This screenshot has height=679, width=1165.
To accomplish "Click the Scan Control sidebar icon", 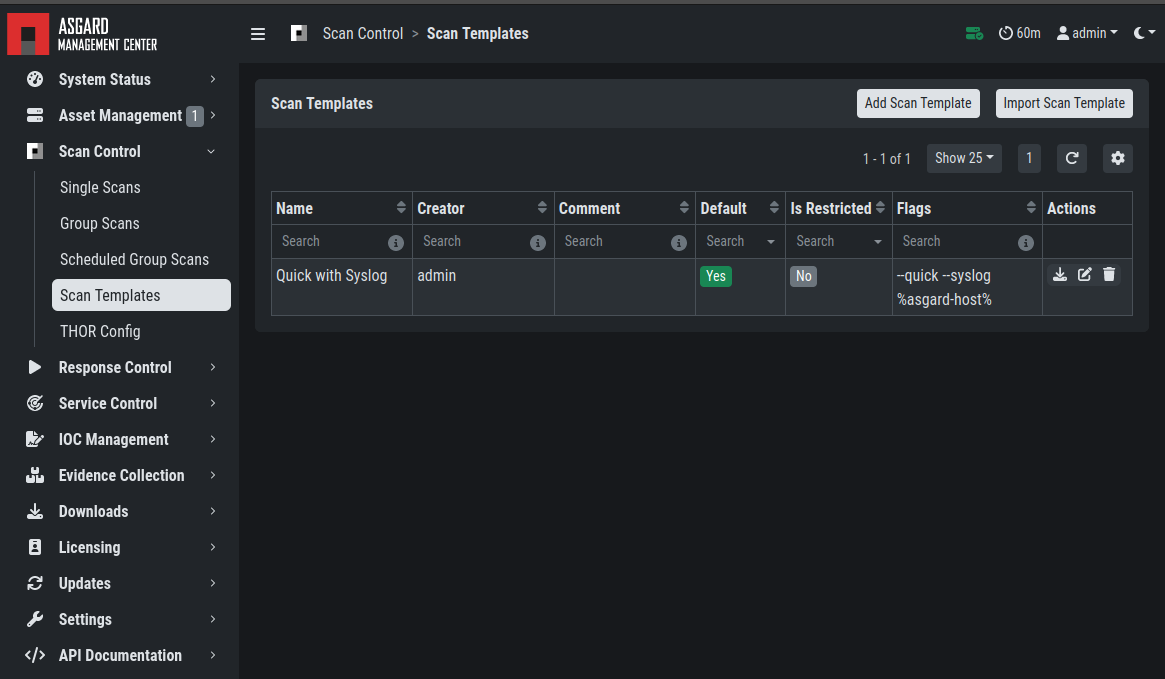I will point(35,152).
